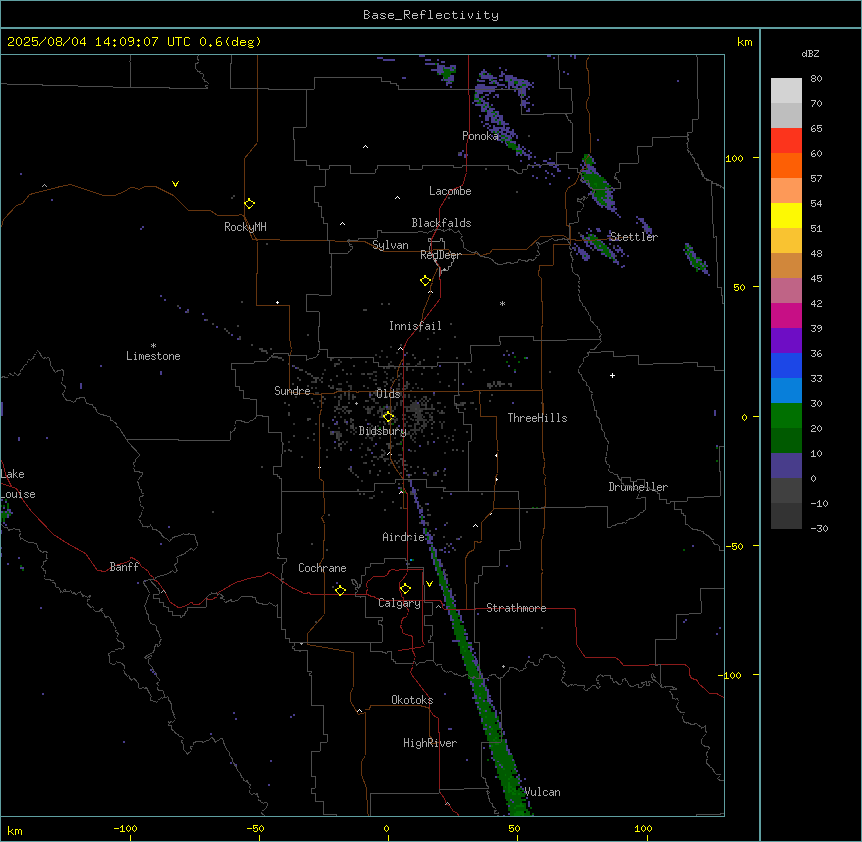Click the Didsbury map label
Image resolution: width=862 pixels, height=842 pixels.
click(383, 431)
